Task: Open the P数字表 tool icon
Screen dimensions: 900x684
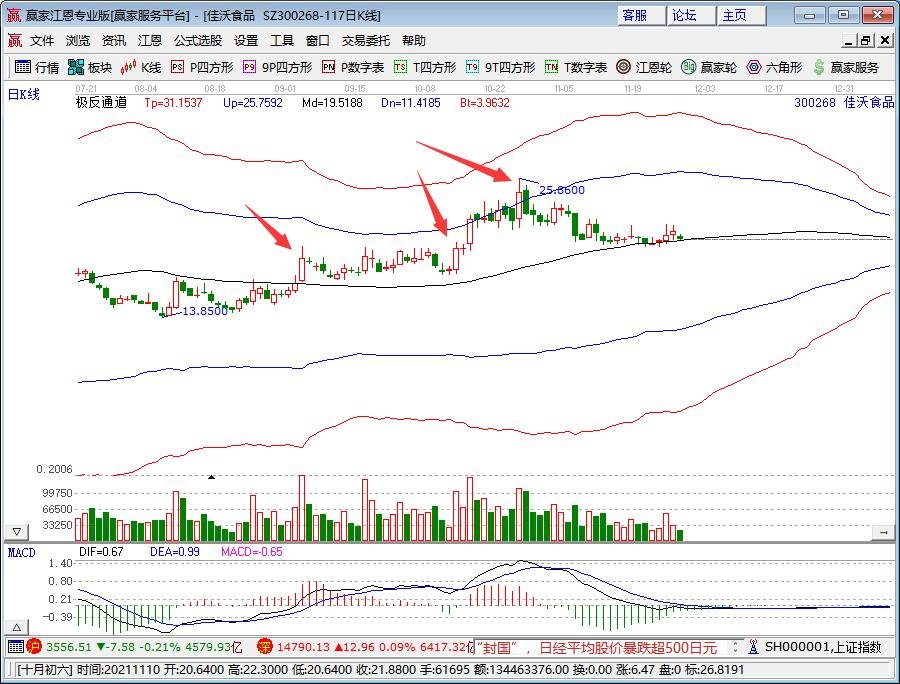Action: 328,67
